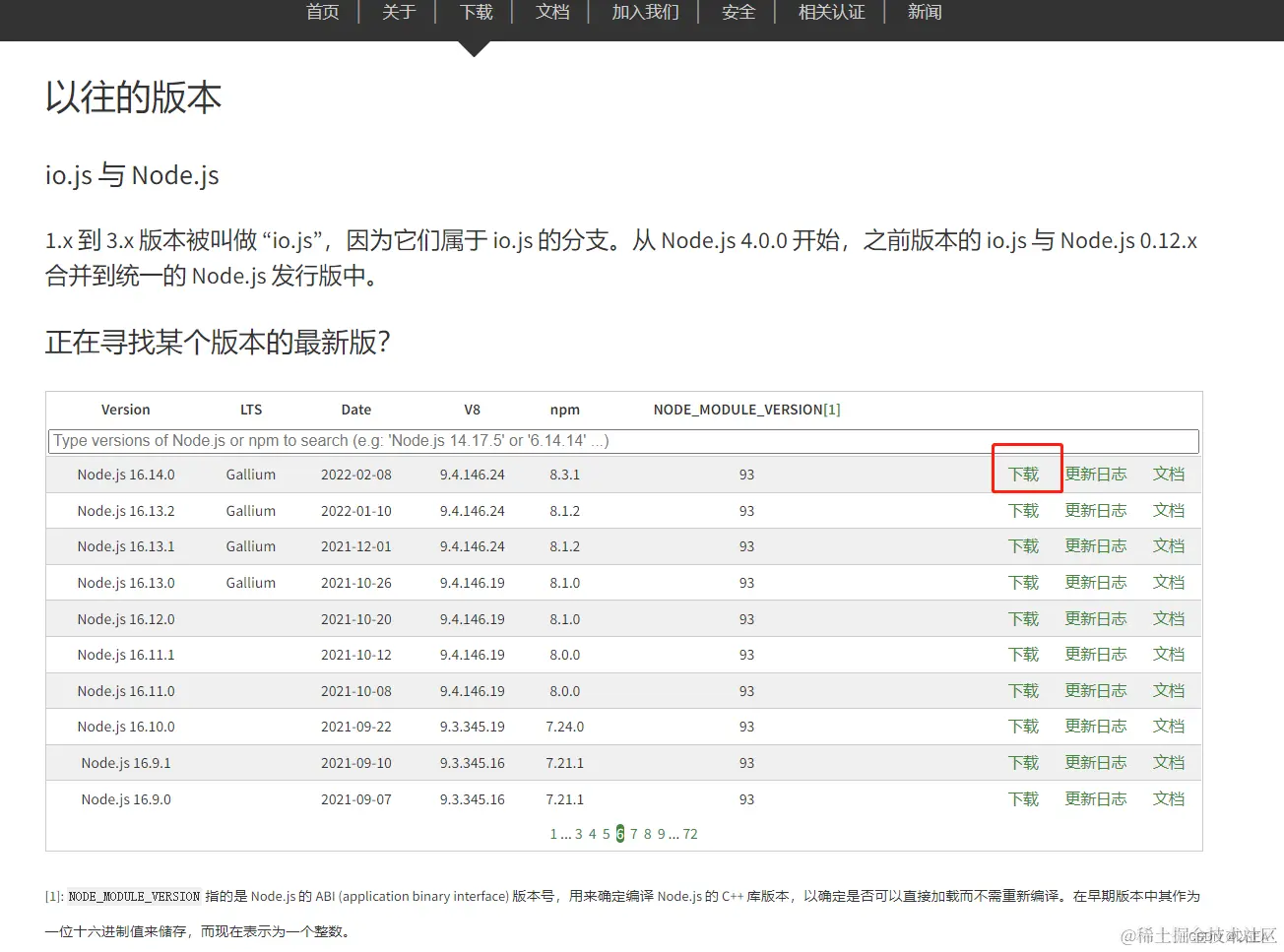View 更新日志 for Node.js 16.13.2

click(x=1095, y=511)
